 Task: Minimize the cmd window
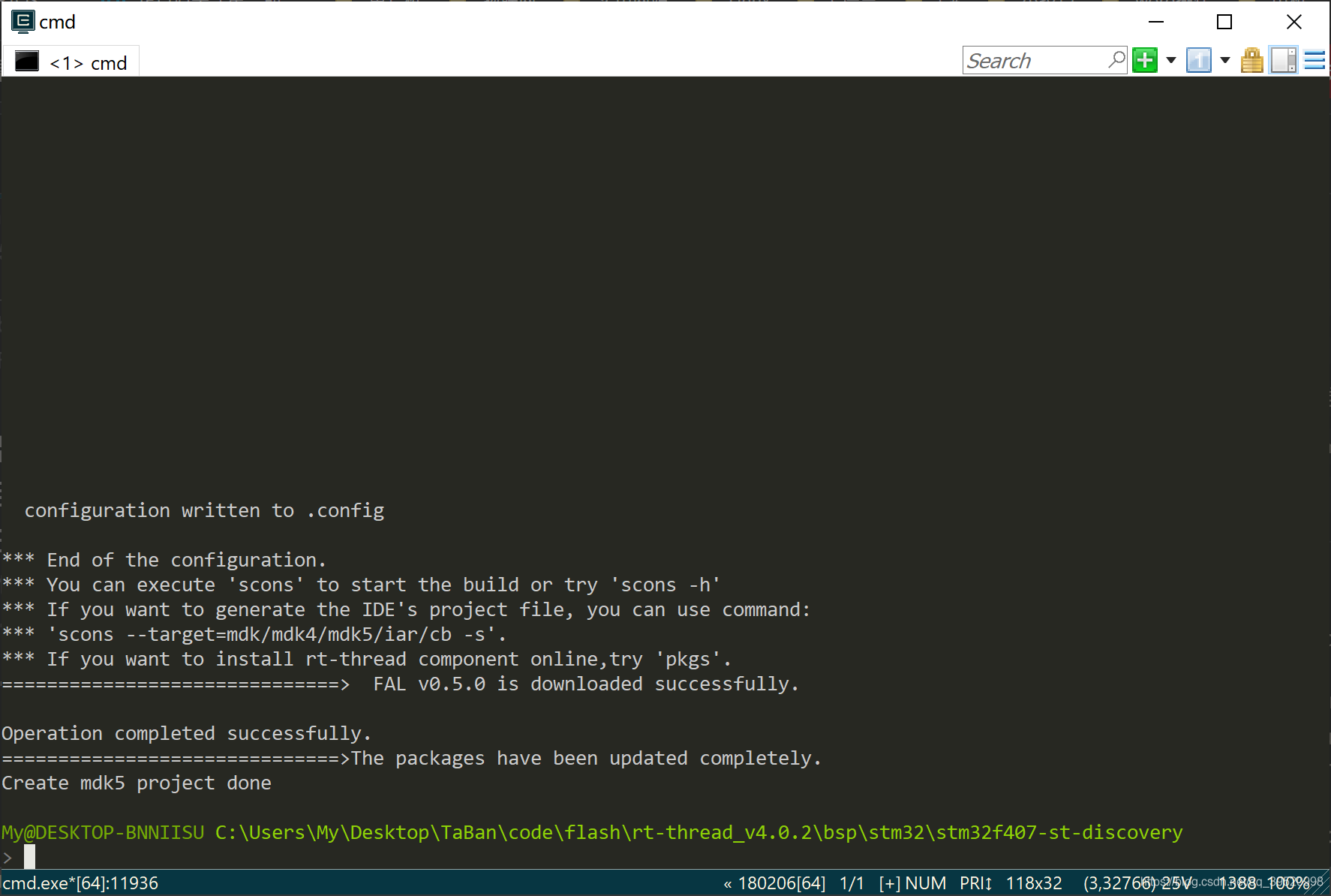pyautogui.click(x=1156, y=22)
